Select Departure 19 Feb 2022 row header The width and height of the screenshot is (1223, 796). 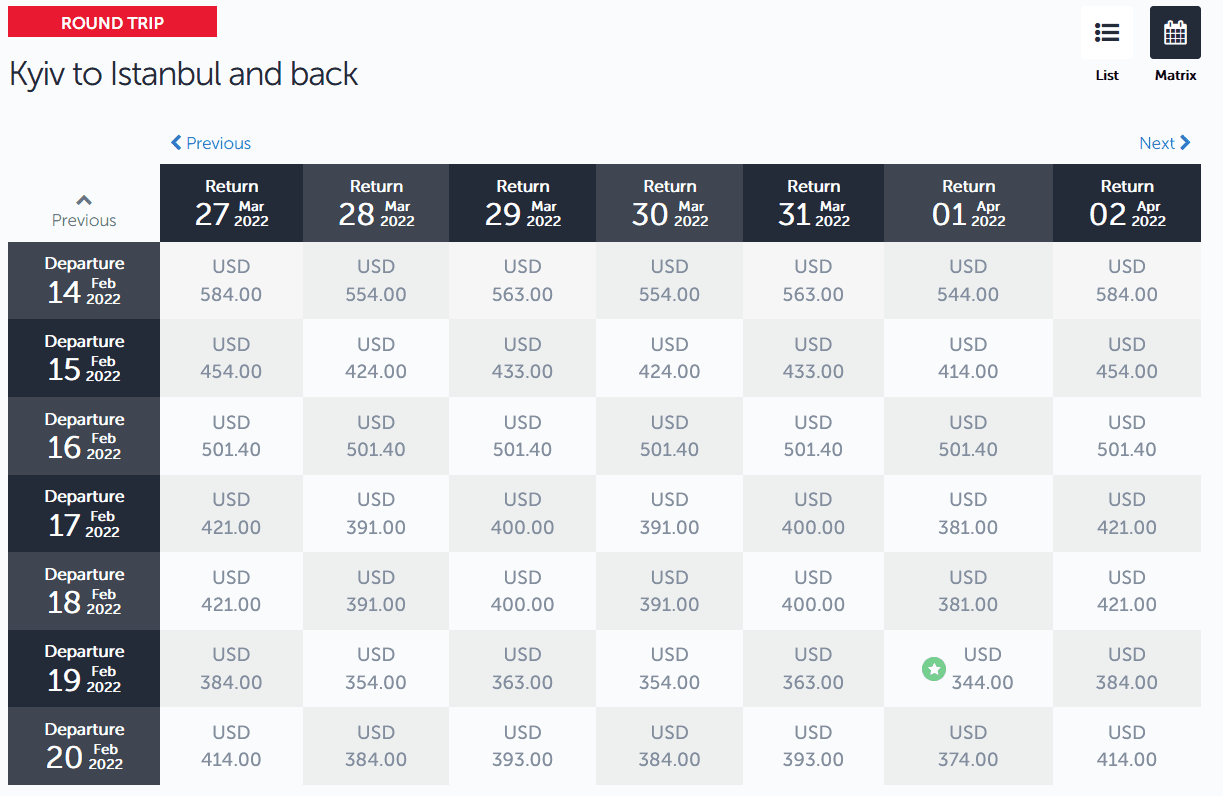[x=84, y=668]
